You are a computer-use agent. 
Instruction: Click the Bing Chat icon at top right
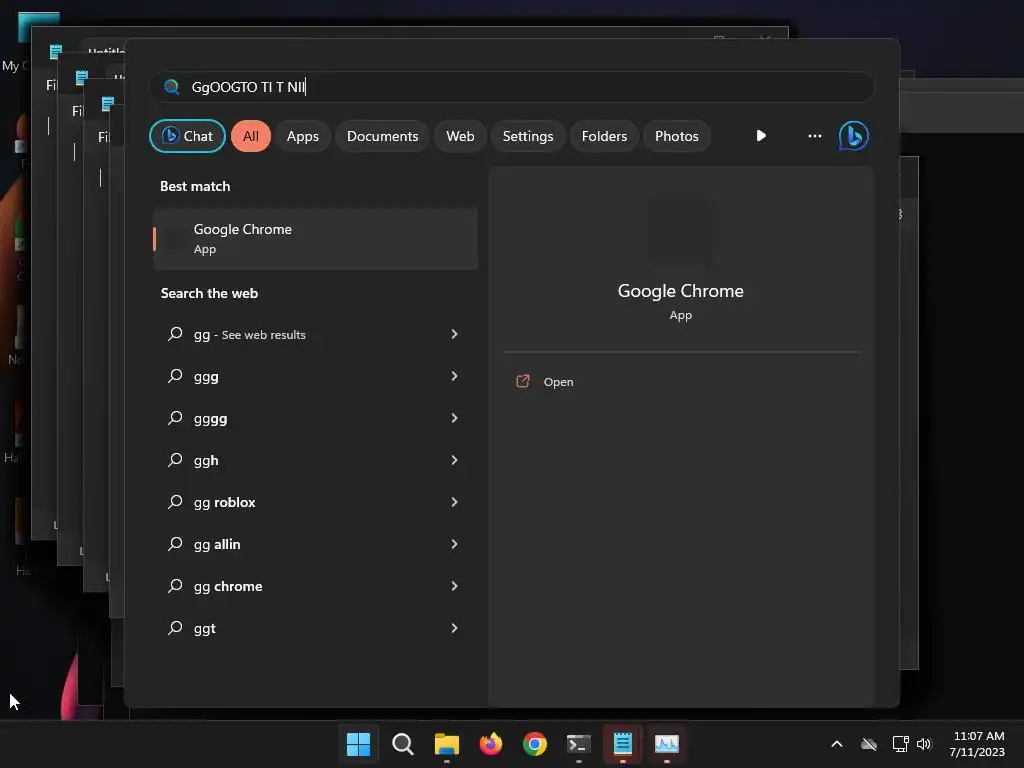pyautogui.click(x=853, y=136)
